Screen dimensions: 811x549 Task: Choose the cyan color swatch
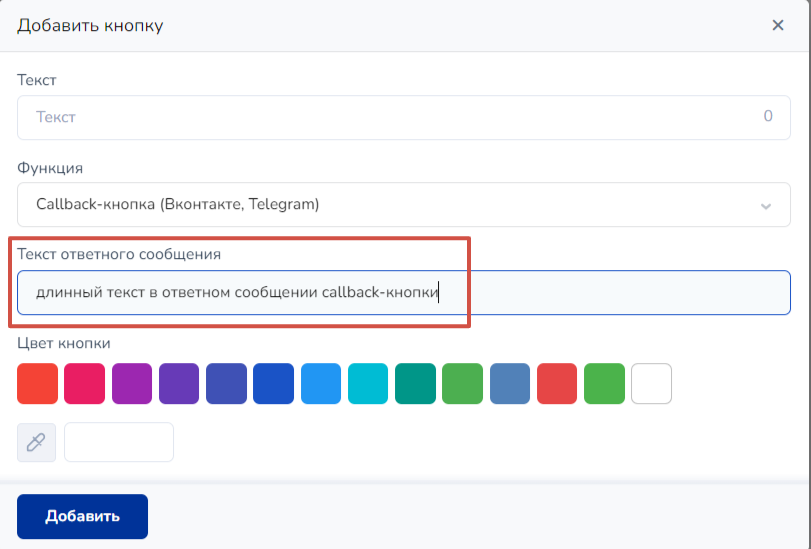[x=368, y=383]
